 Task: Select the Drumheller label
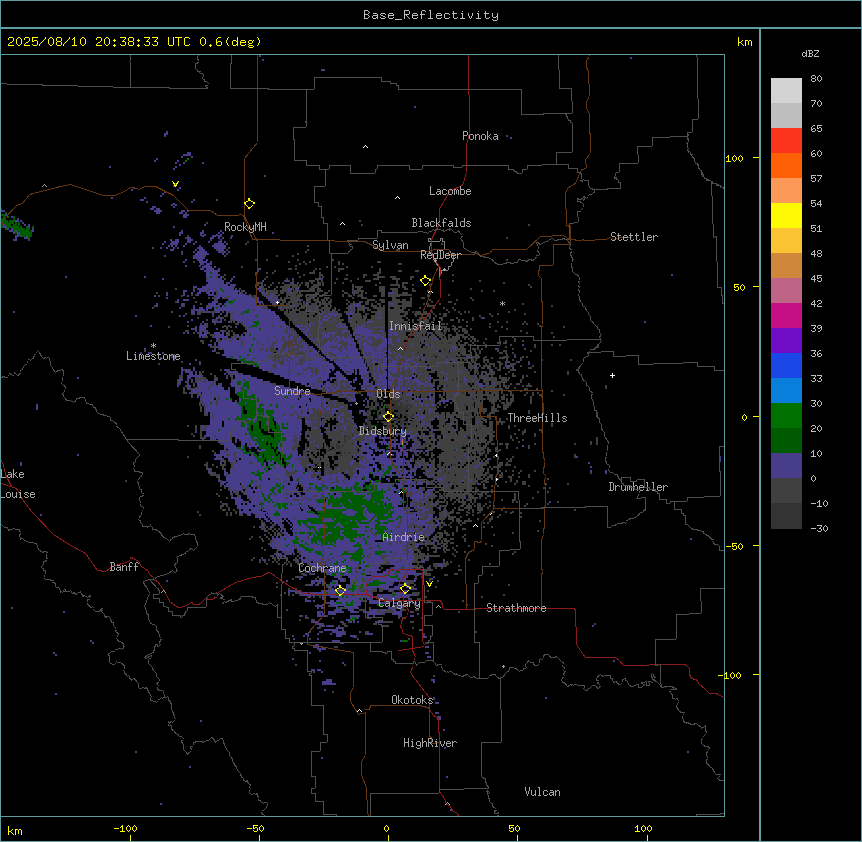coord(638,487)
